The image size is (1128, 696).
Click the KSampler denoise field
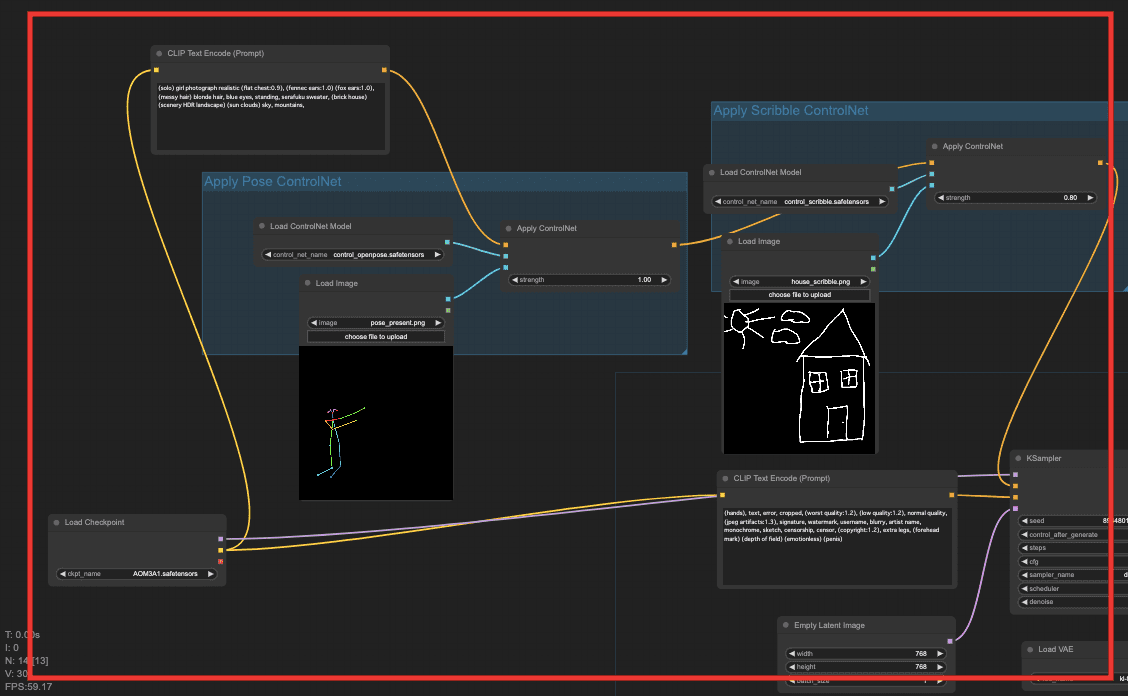pos(1073,602)
